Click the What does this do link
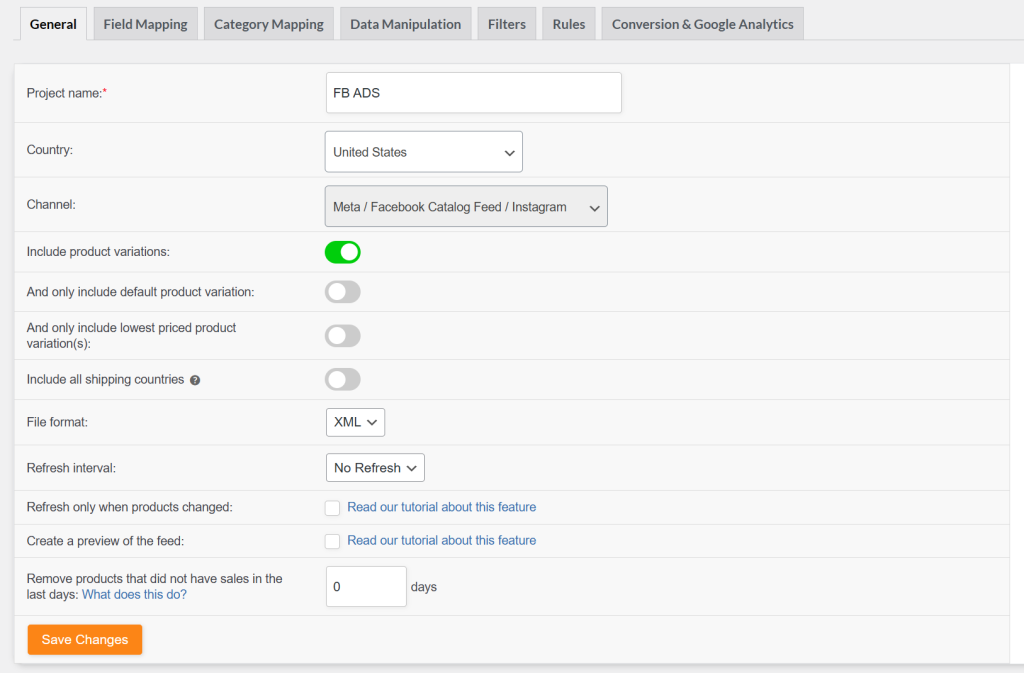The width and height of the screenshot is (1024, 673). click(134, 593)
